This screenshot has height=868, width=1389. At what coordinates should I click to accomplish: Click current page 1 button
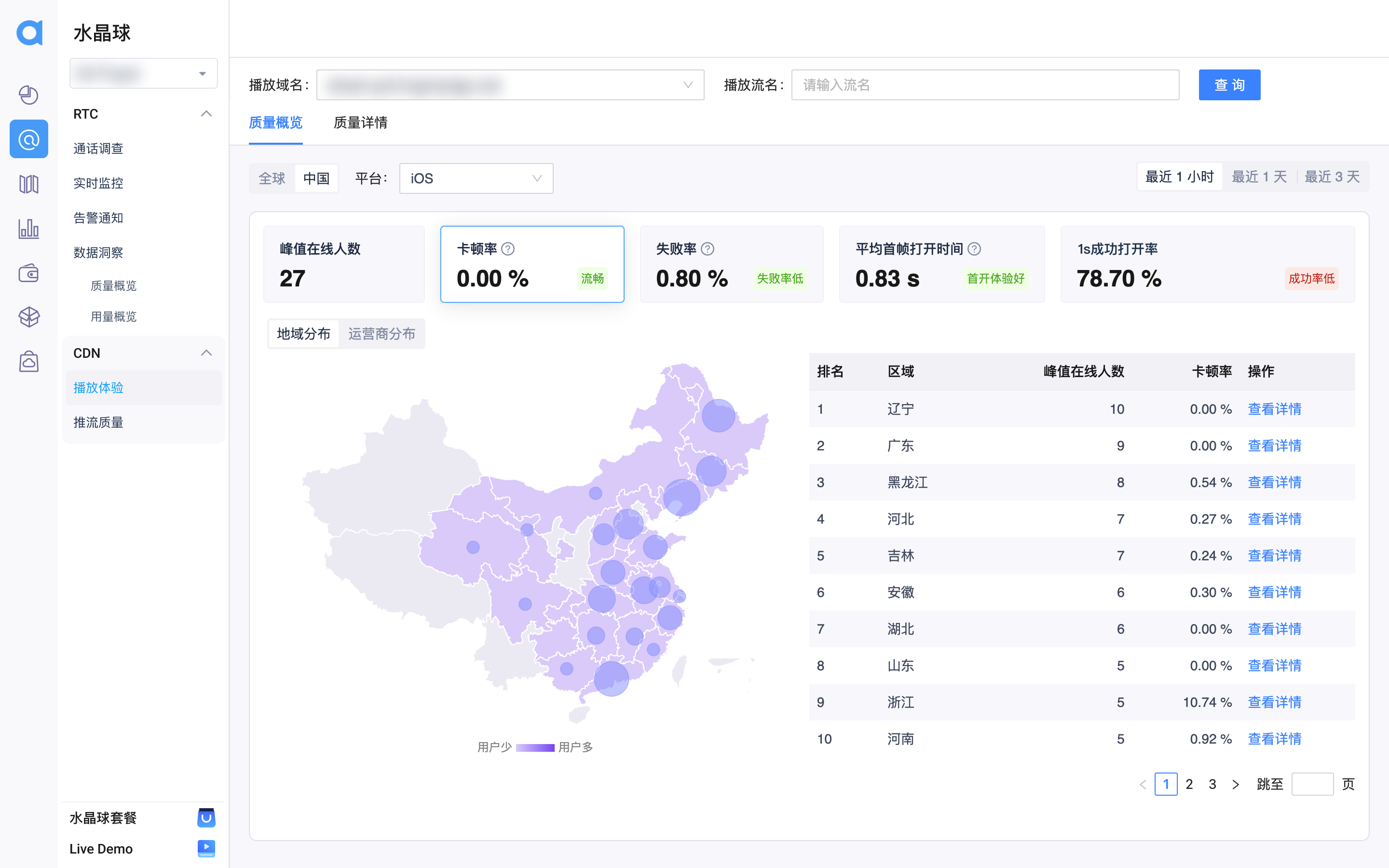tap(1166, 784)
